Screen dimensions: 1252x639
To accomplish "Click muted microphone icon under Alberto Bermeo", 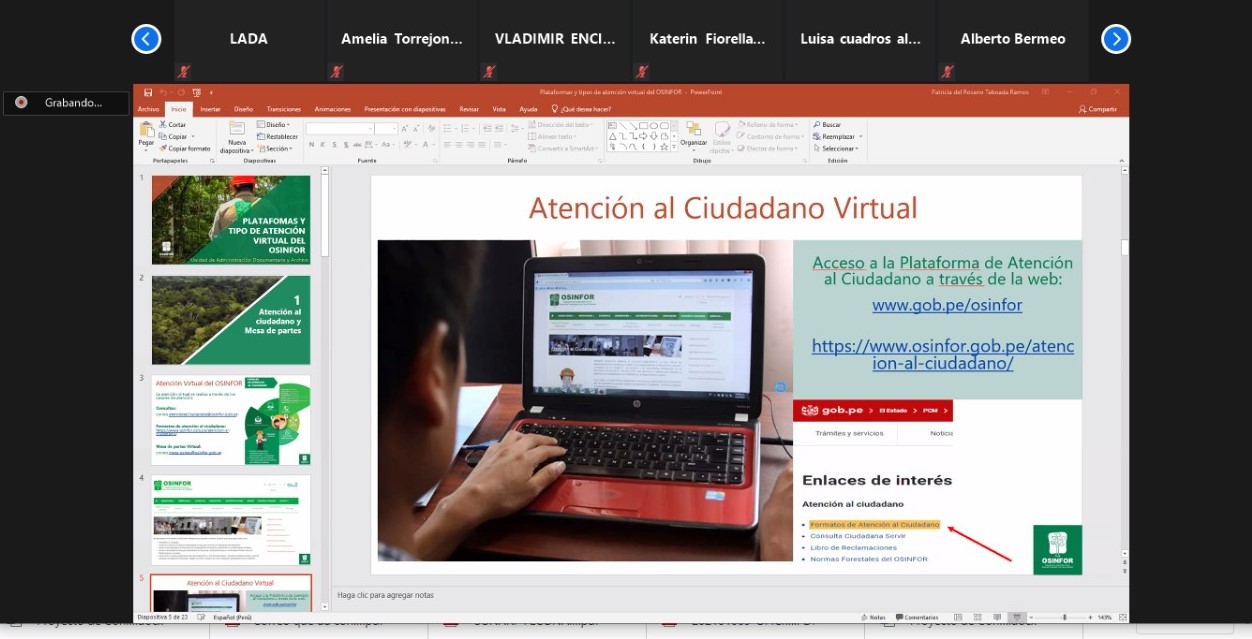I will point(945,71).
